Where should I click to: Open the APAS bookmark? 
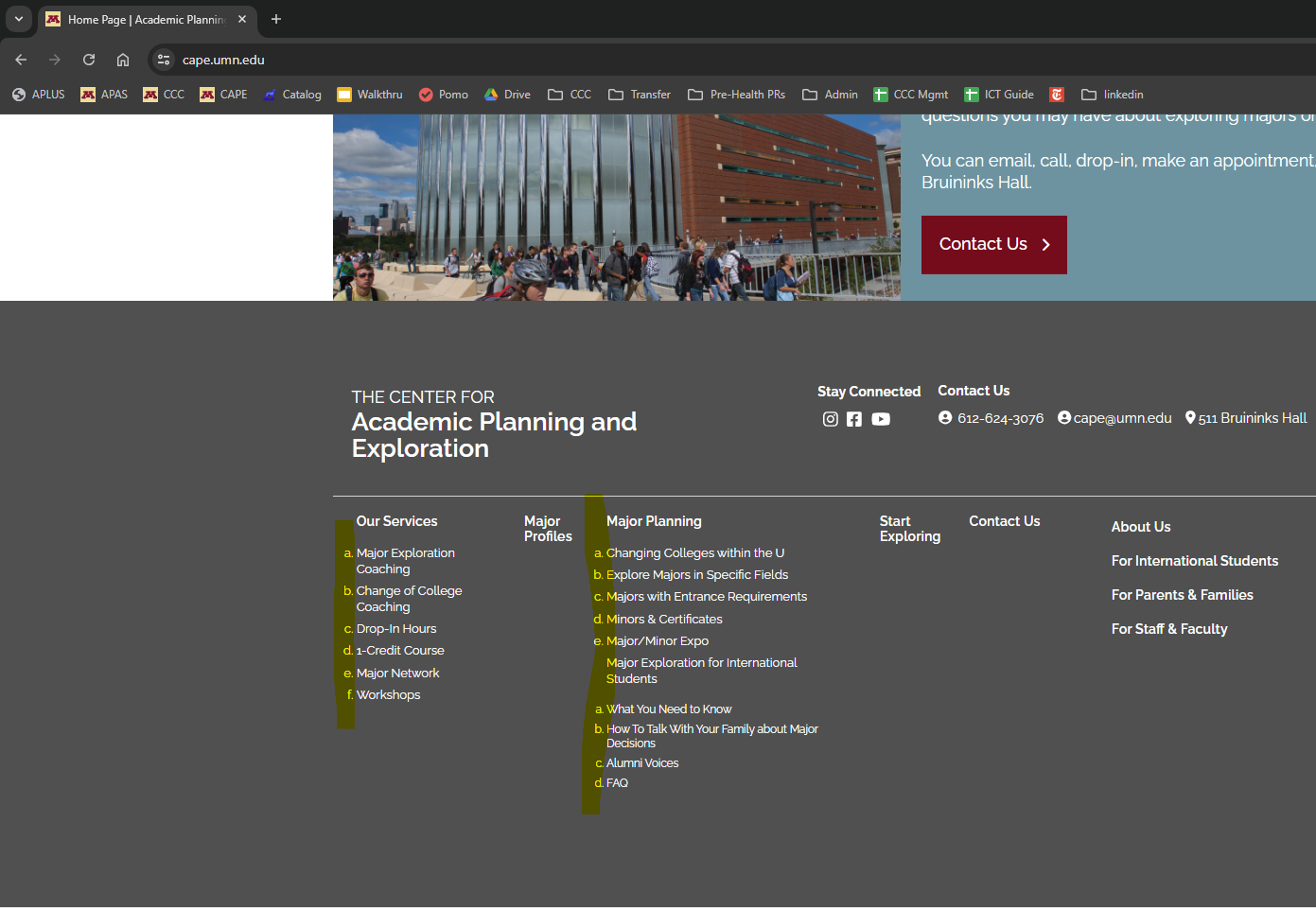click(104, 95)
